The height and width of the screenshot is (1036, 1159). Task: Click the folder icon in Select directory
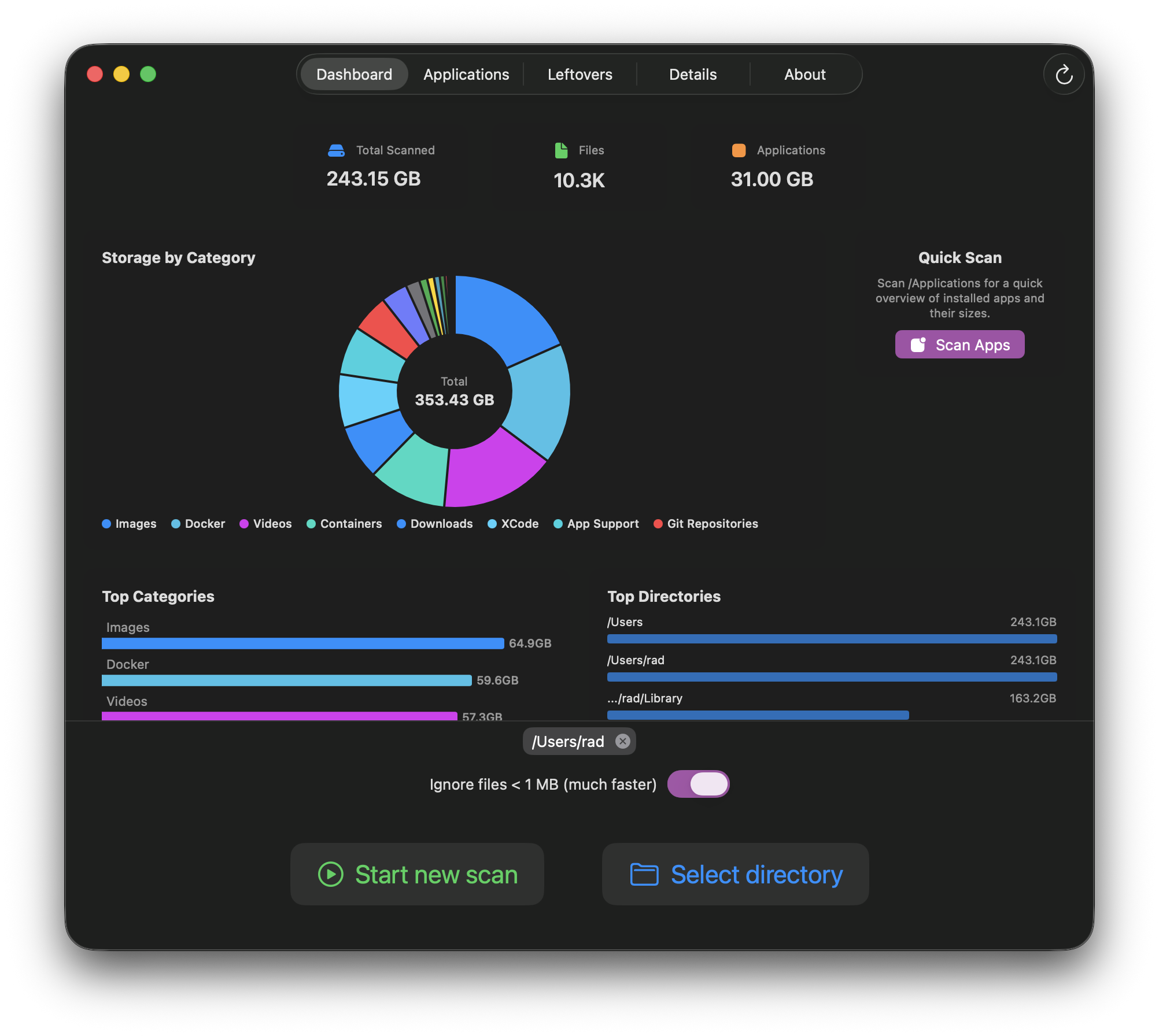point(644,874)
